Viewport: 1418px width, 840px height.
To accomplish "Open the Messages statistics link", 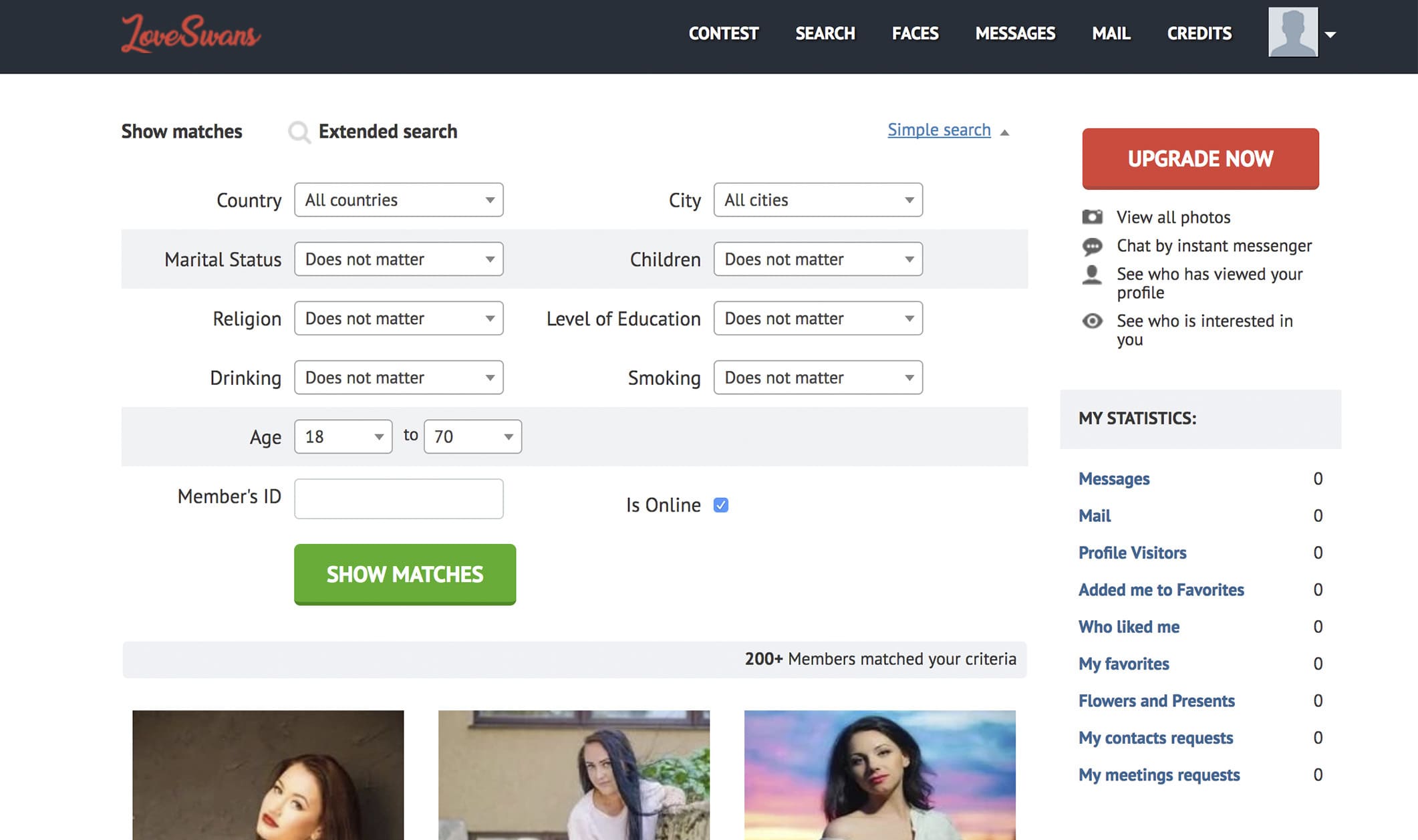I will 1114,478.
